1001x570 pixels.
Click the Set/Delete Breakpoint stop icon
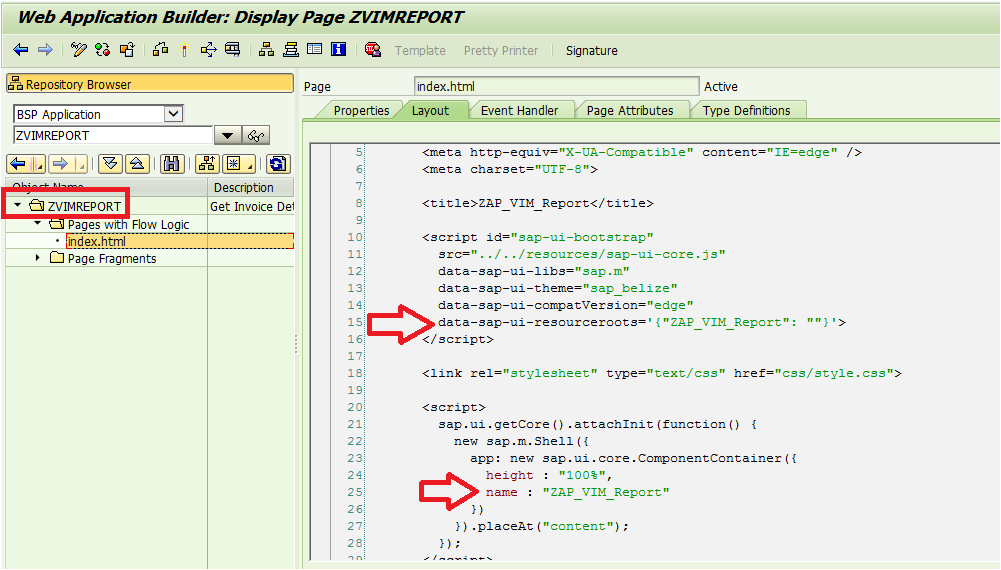coord(373,50)
